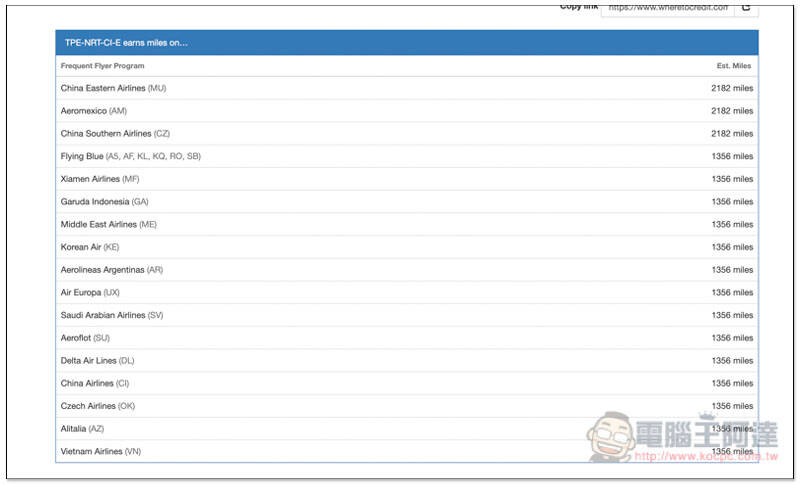Image resolution: width=800 pixels, height=485 pixels.
Task: Click Delta Air Lines' 1356 miles value
Action: pyautogui.click(x=732, y=361)
